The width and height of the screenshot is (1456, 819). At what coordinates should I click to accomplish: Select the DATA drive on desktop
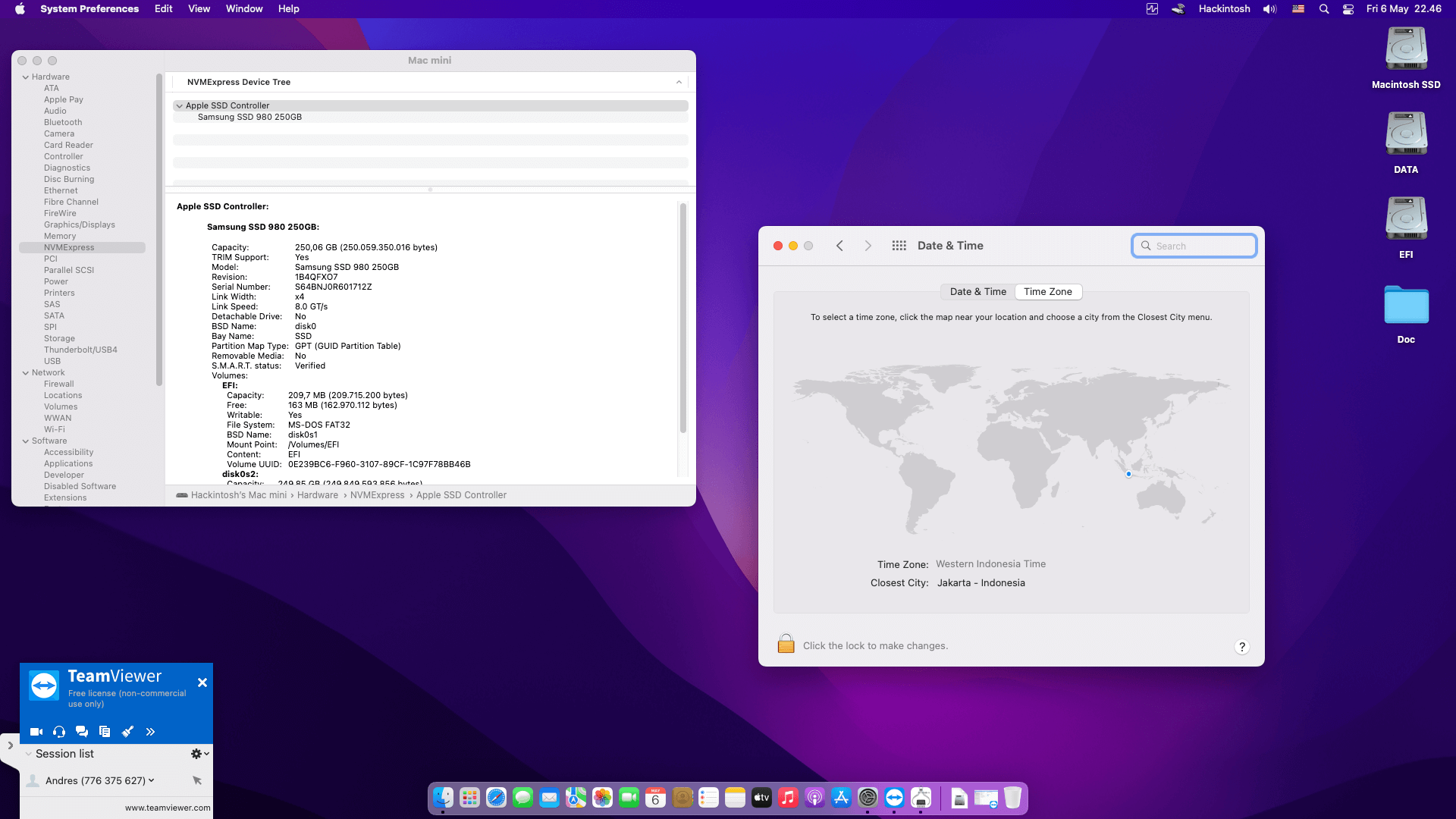tap(1406, 134)
